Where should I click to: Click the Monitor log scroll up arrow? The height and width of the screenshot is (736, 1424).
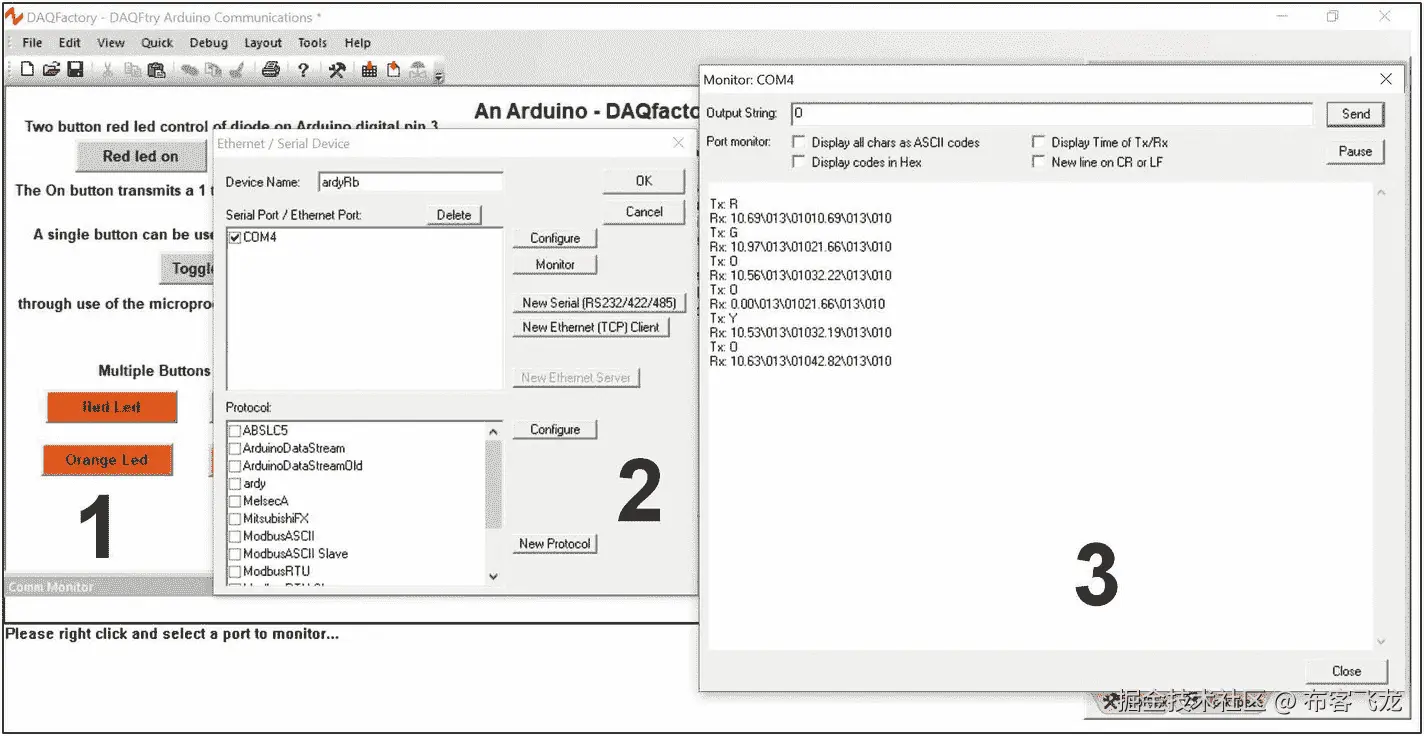1382,192
